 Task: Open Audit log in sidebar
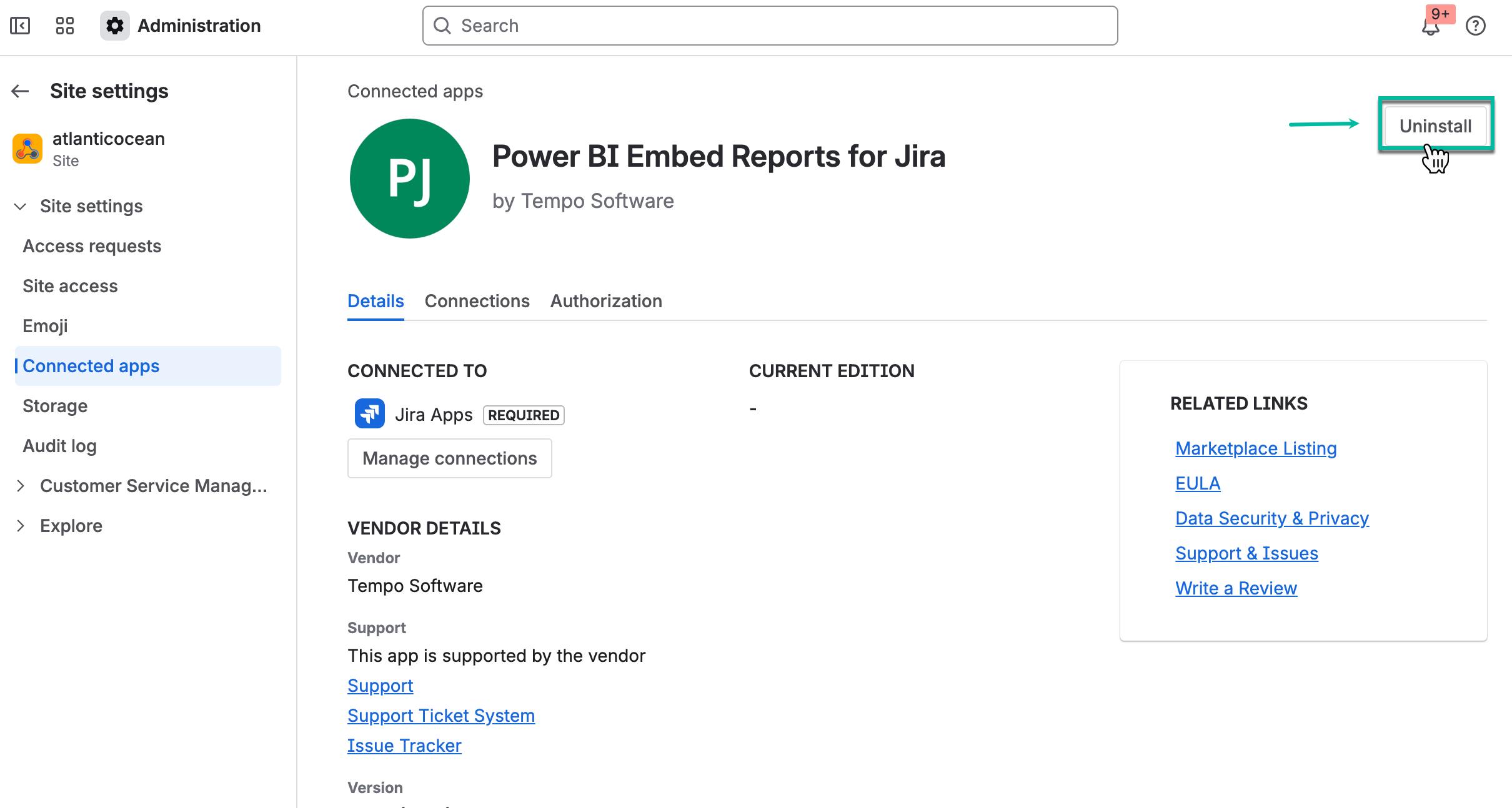(x=60, y=446)
